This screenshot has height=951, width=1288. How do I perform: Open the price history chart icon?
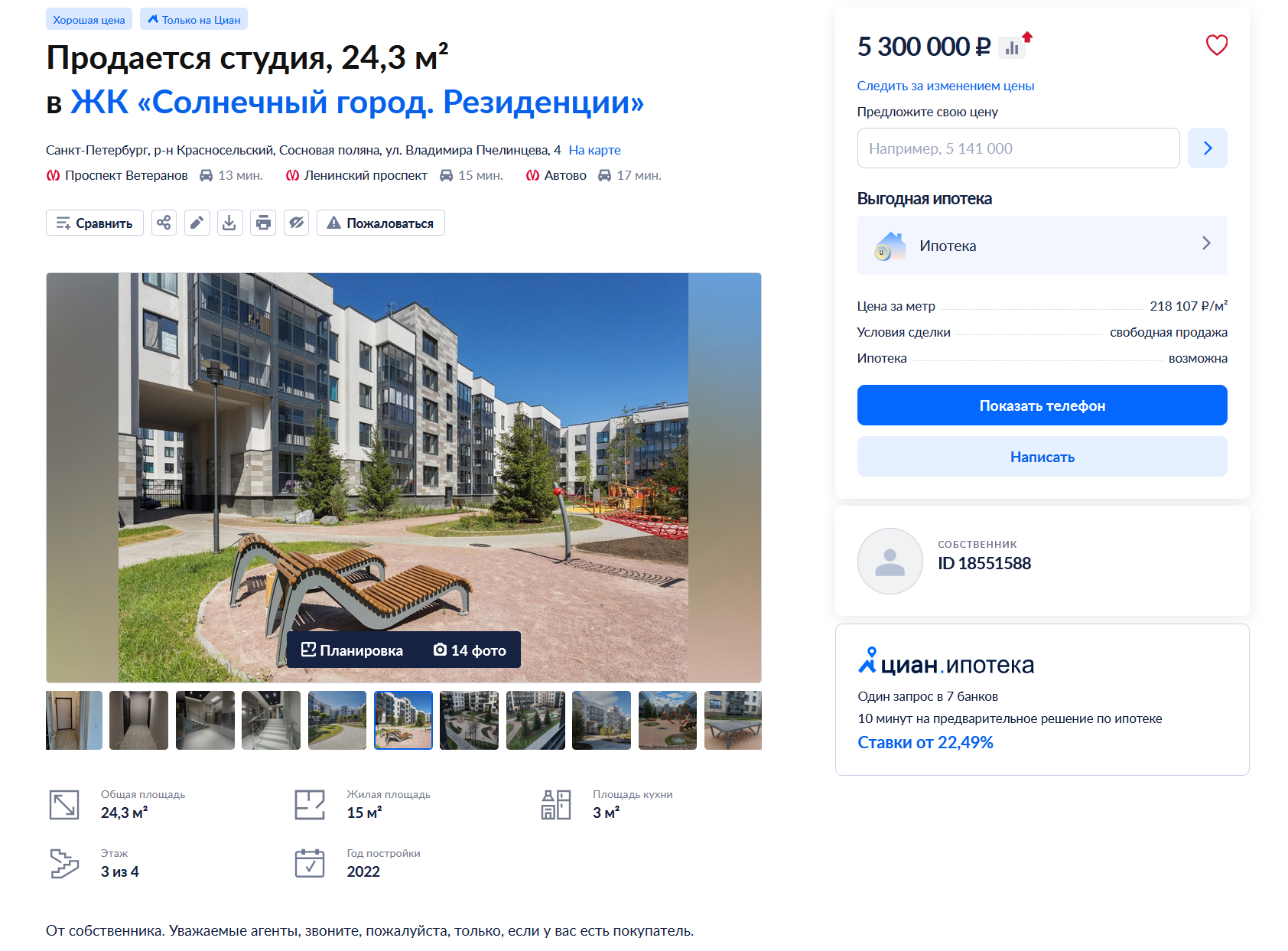coord(1013,47)
